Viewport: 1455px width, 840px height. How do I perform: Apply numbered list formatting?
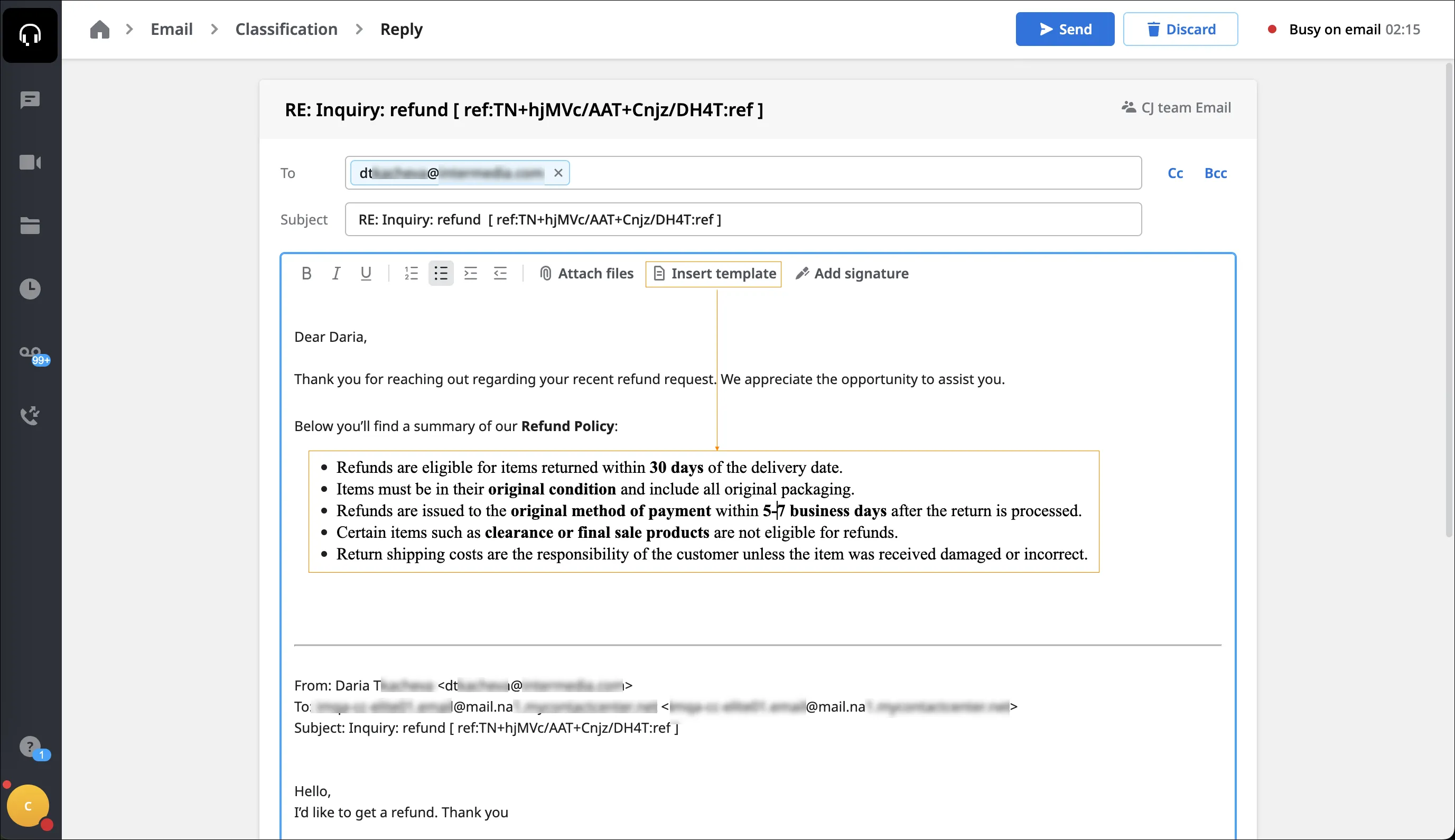[412, 274]
